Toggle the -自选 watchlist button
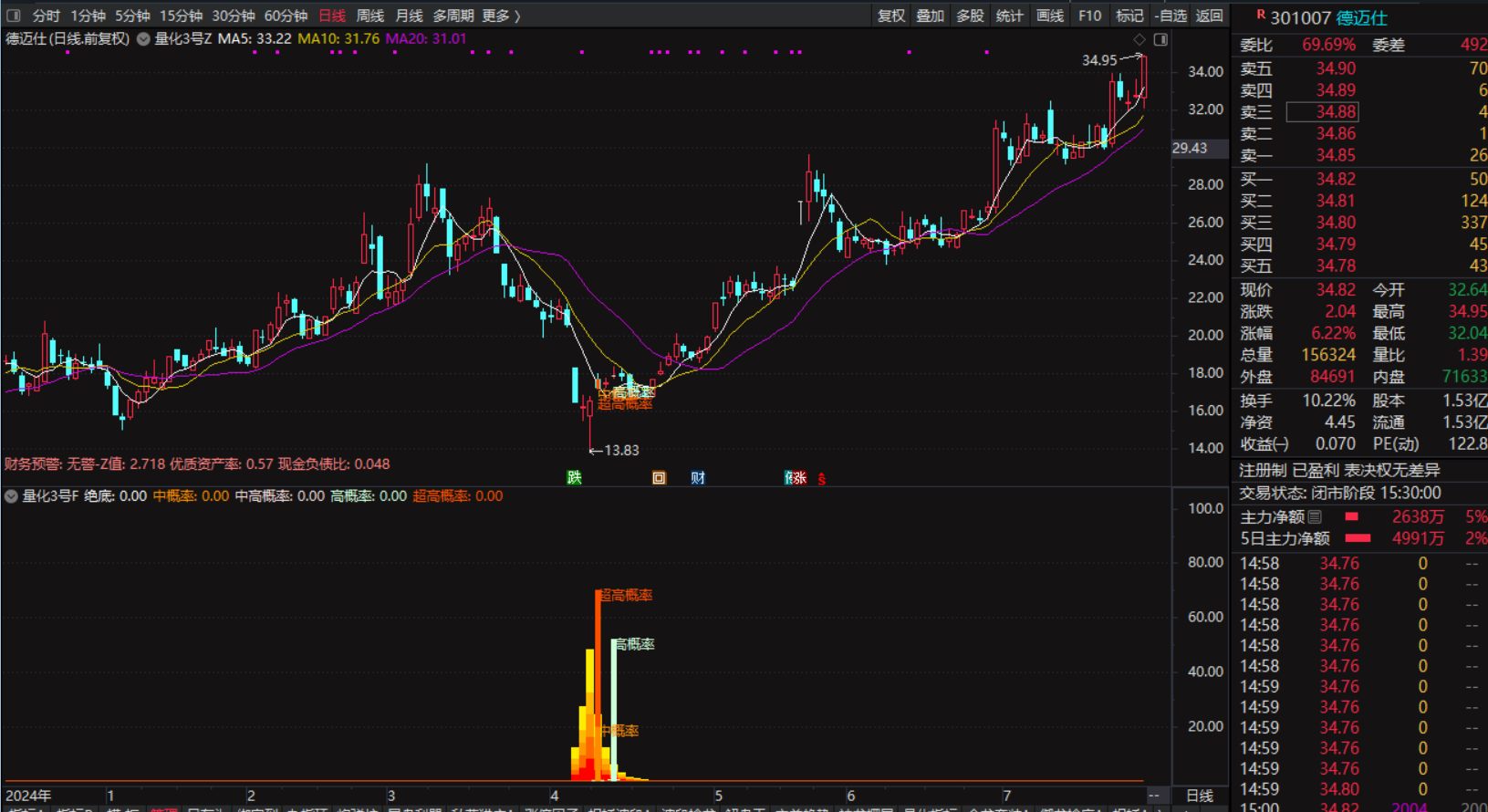Screen dimensions: 1488x812 point(1171,16)
